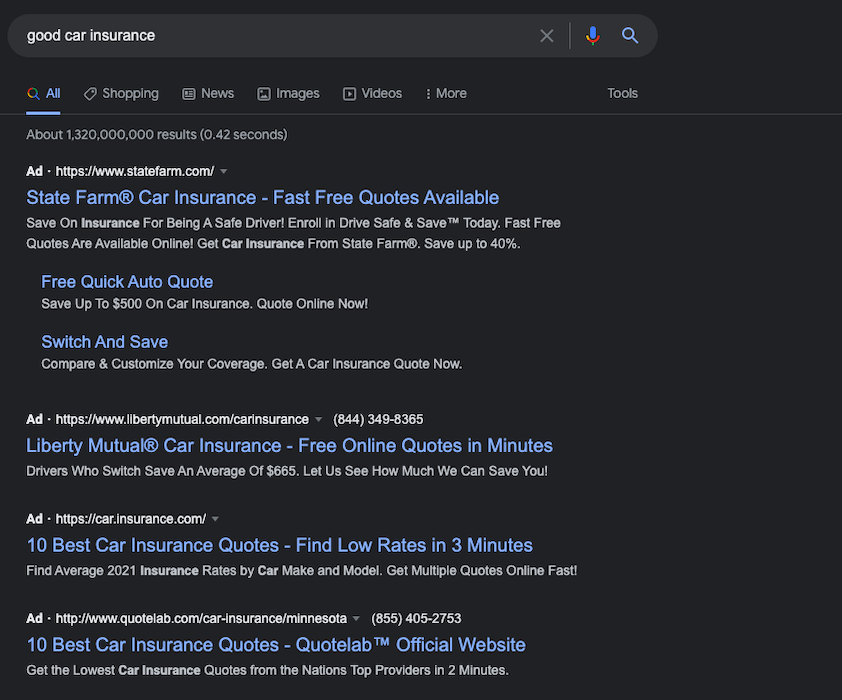Click the Ad label of the State Farm result
Screen dimensions: 842x700
pyautogui.click(x=34, y=171)
